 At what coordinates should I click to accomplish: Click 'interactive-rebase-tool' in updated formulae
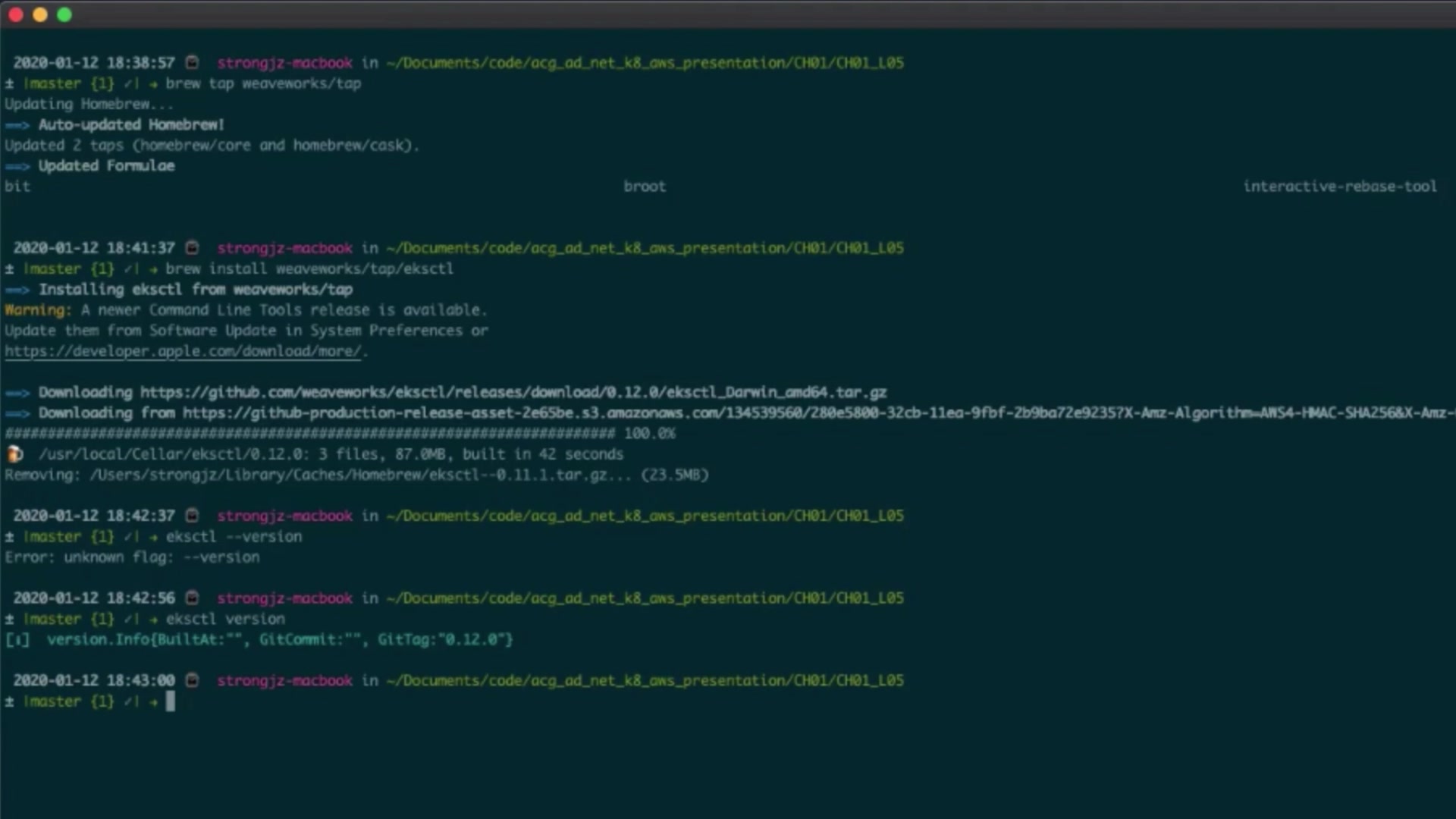click(x=1339, y=187)
